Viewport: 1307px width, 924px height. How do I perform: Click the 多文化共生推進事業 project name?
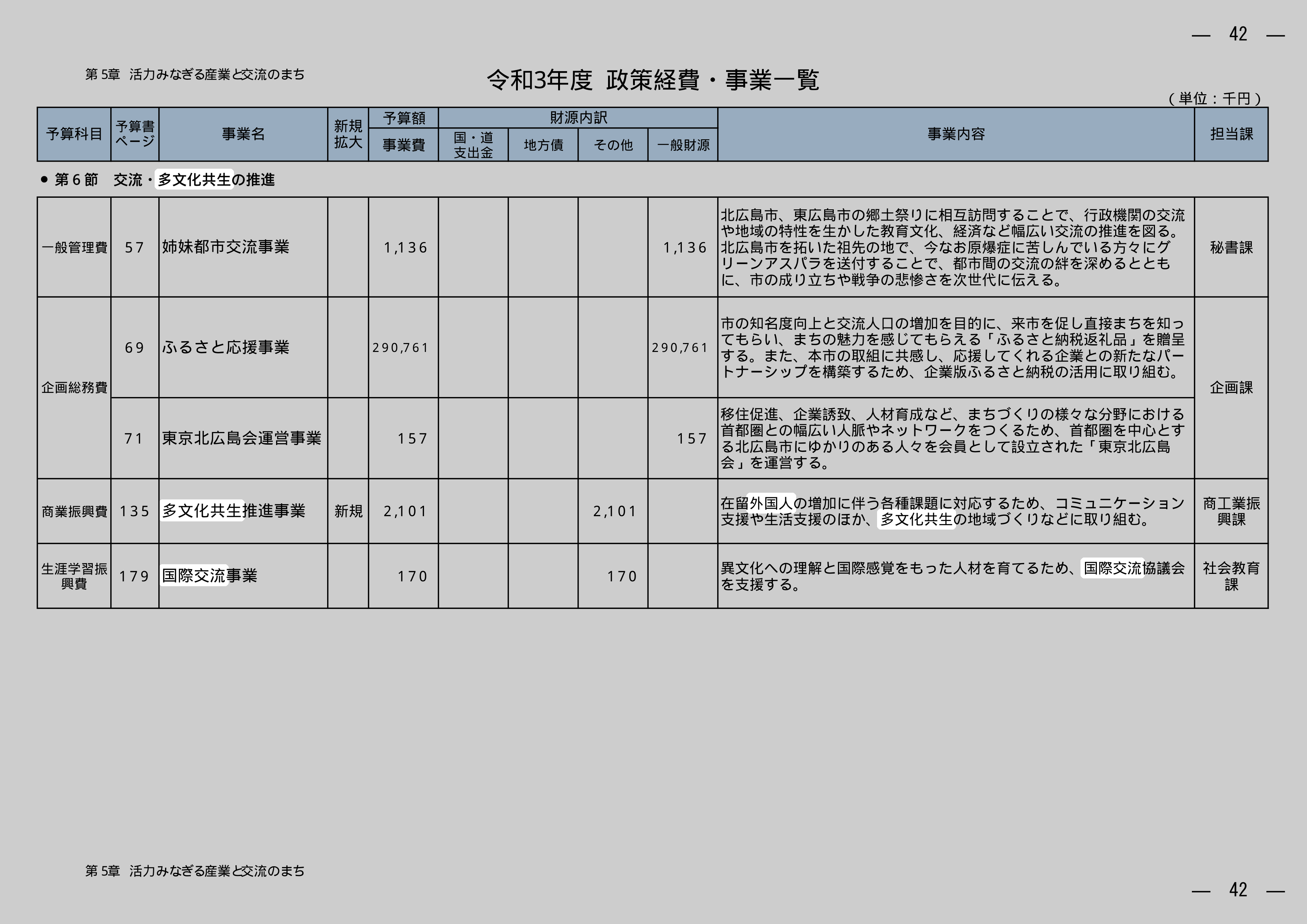pyautogui.click(x=233, y=511)
